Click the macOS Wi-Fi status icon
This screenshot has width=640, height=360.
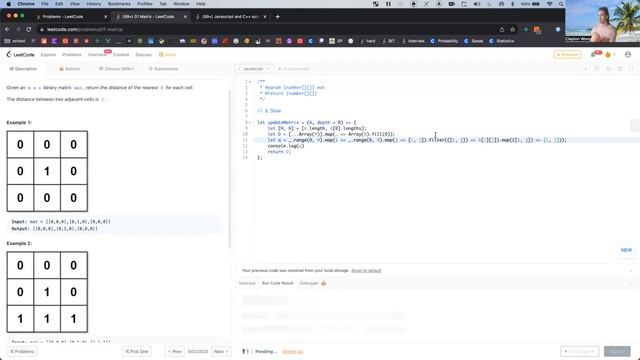coord(549,4)
